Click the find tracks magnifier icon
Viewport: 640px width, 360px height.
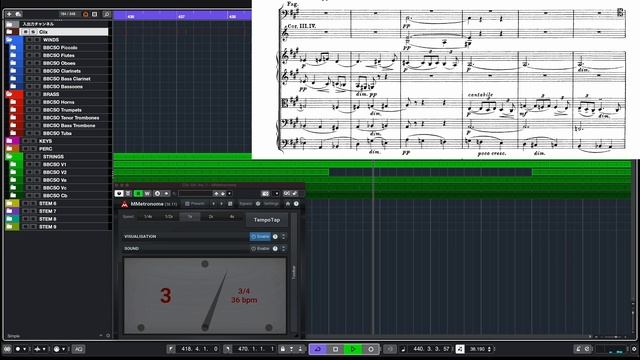pos(107,14)
